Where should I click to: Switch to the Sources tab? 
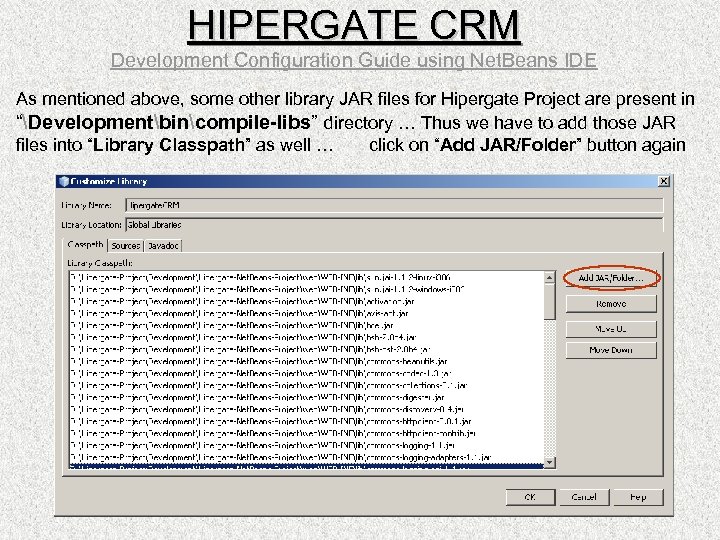[125, 246]
